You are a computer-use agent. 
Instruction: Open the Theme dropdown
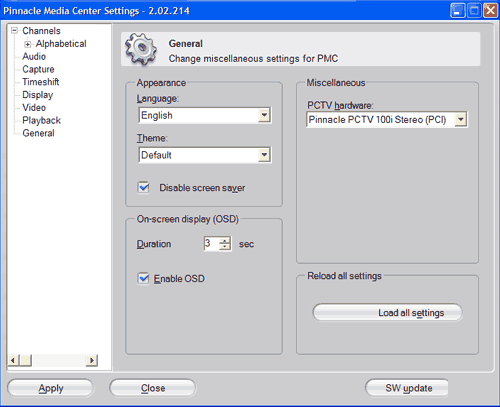tap(264, 155)
